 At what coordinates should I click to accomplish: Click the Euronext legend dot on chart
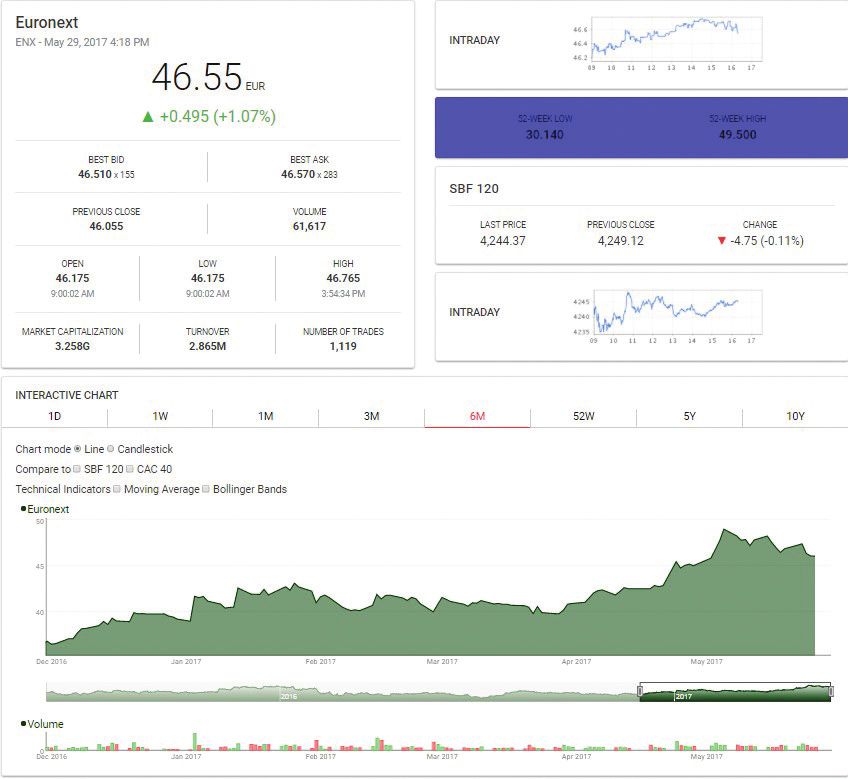click(23, 510)
